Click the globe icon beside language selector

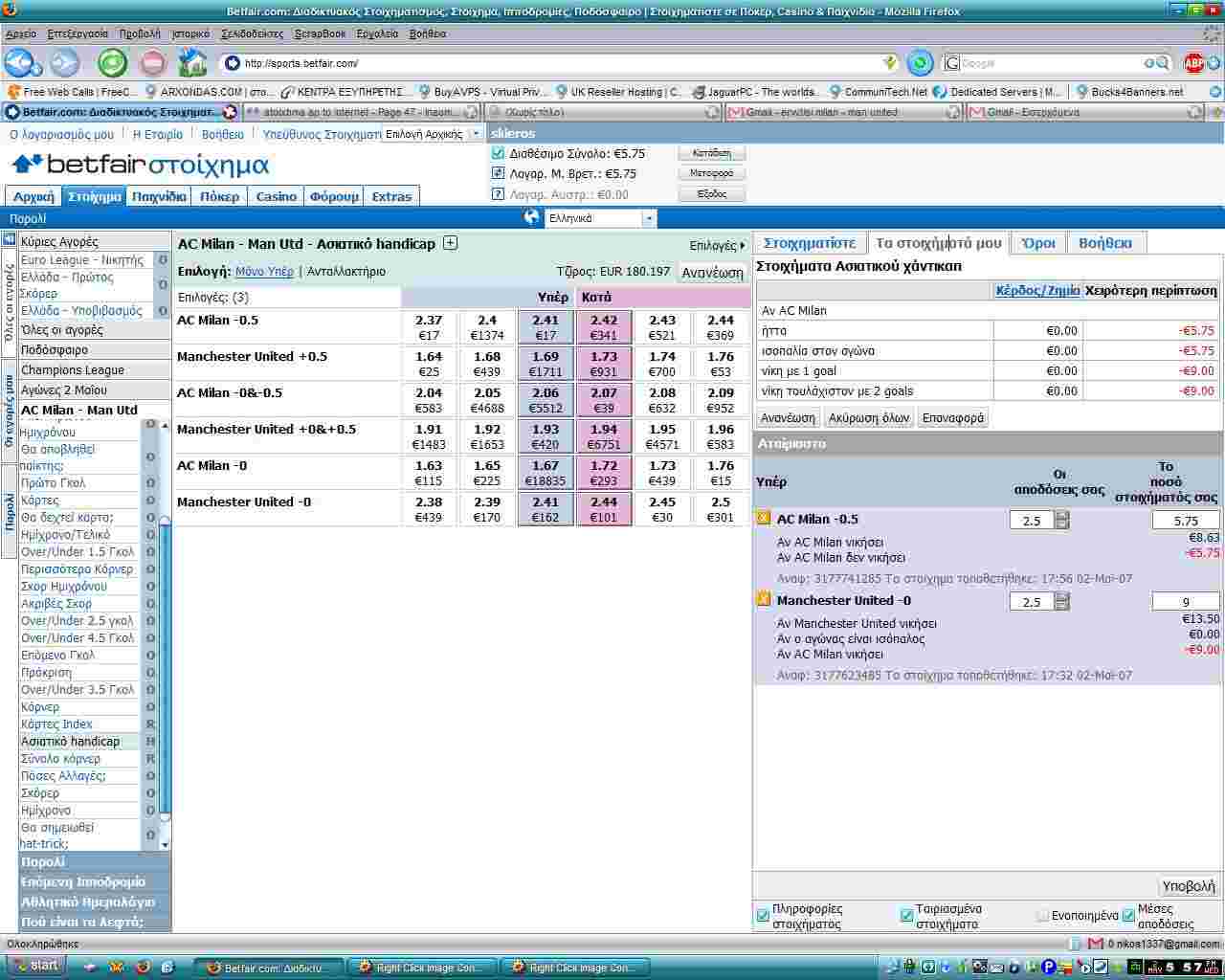pos(533,217)
